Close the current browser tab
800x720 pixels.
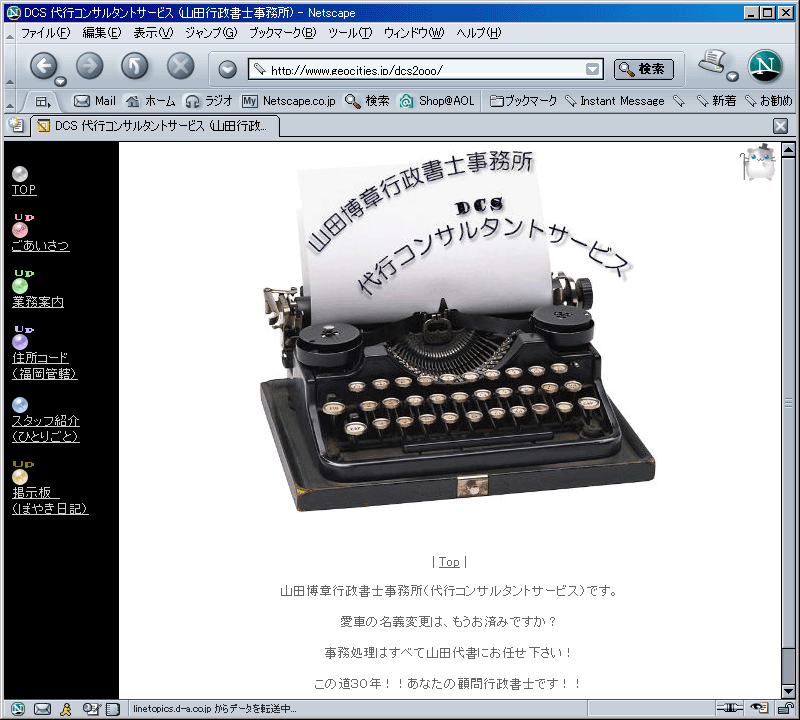click(780, 126)
